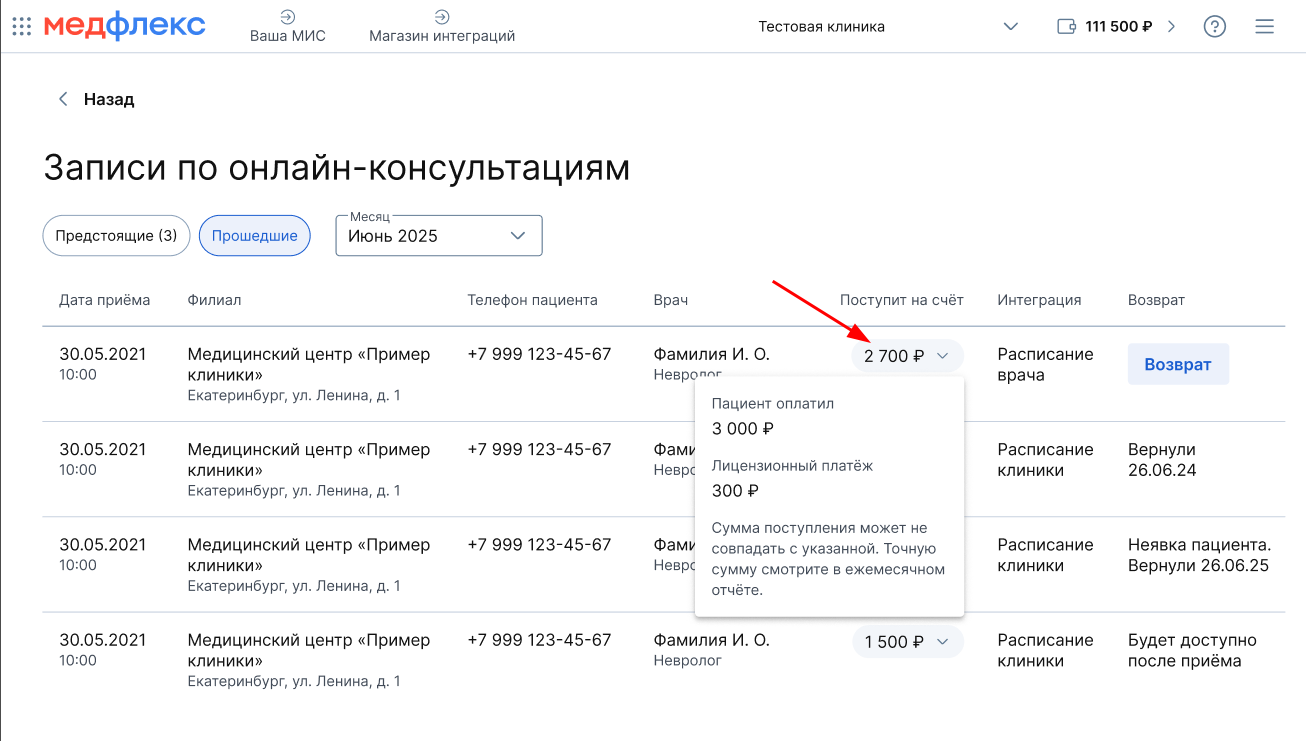The image size is (1306, 741).
Task: Click Лицензионный платёж 300 ₽ value
Action: pos(735,491)
